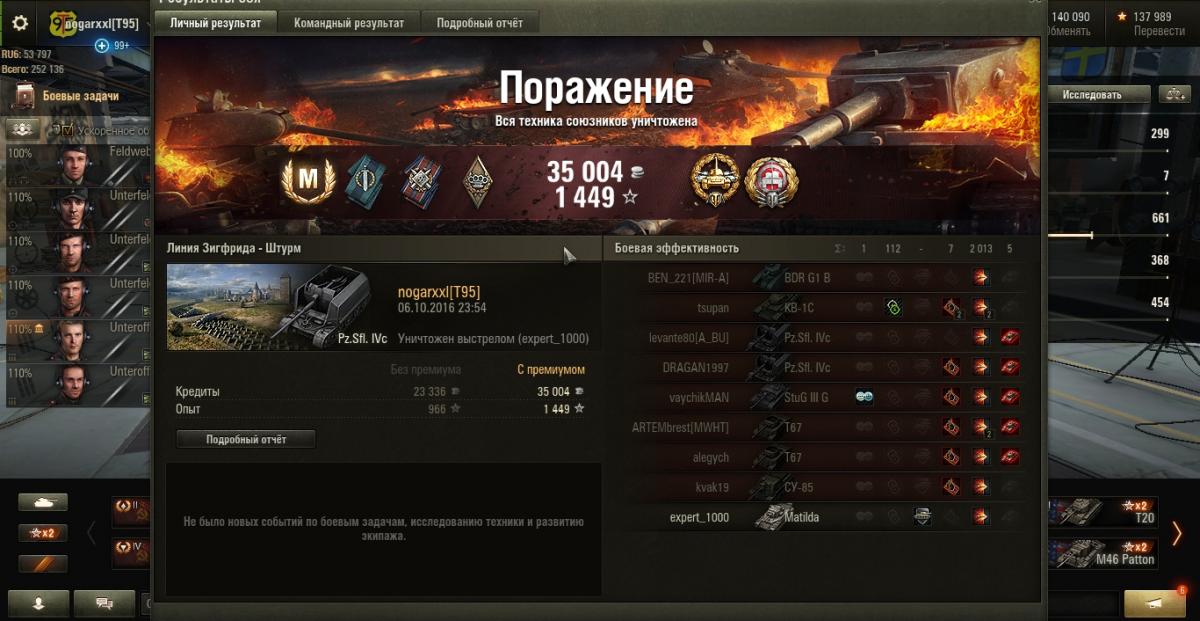Open the contacts silhouette button

pos(39,603)
